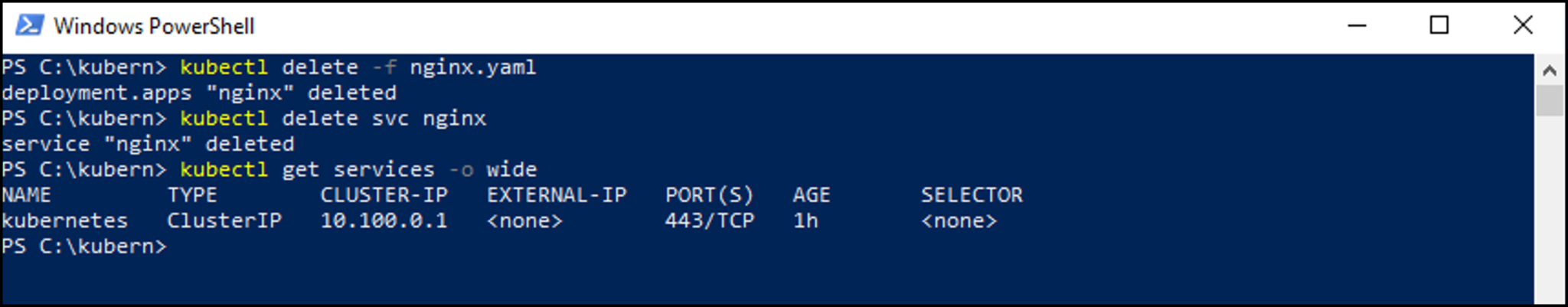The width and height of the screenshot is (1568, 307).
Task: Close the Windows PowerShell window
Action: pos(1523,25)
